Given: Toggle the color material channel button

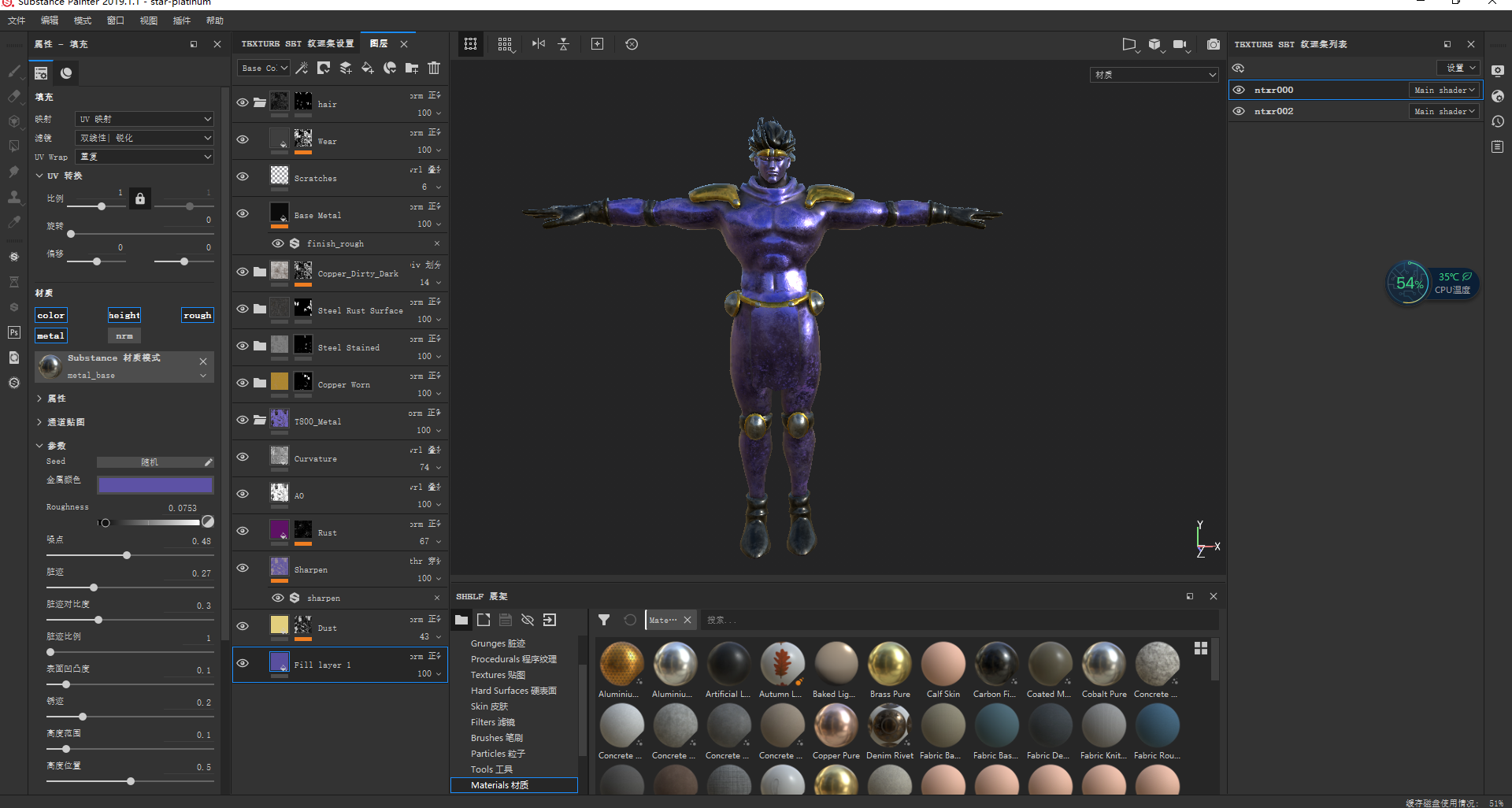Looking at the screenshot, I should pyautogui.click(x=51, y=315).
